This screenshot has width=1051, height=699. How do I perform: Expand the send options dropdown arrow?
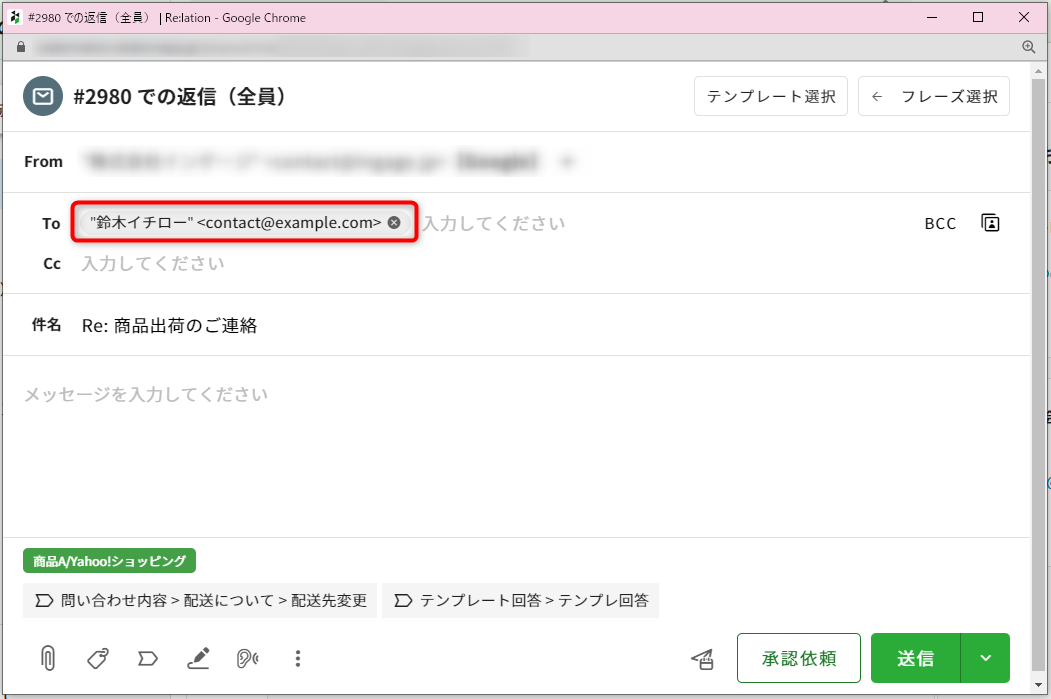tap(985, 658)
